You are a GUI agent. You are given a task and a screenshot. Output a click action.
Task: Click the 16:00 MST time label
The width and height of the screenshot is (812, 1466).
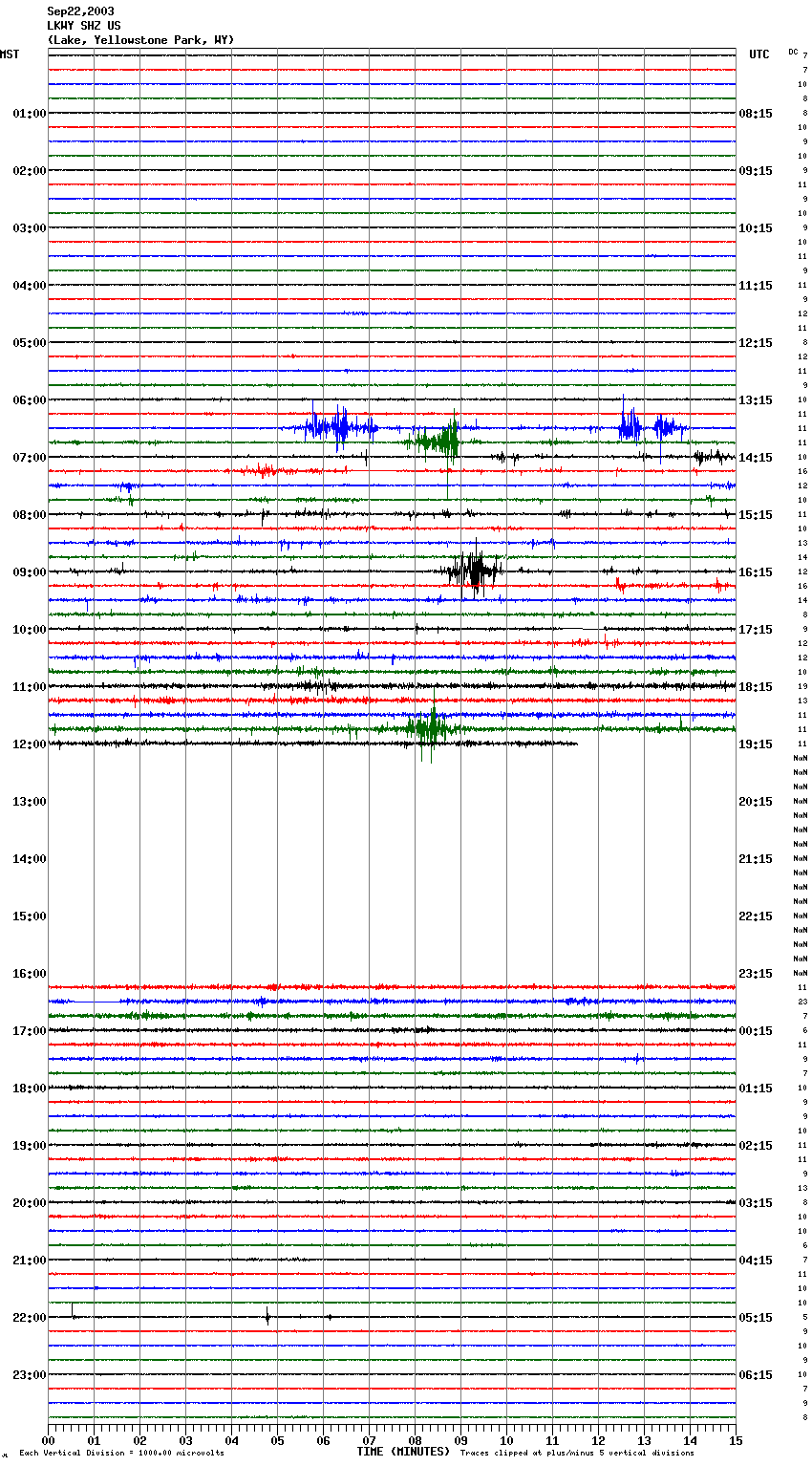(x=29, y=974)
